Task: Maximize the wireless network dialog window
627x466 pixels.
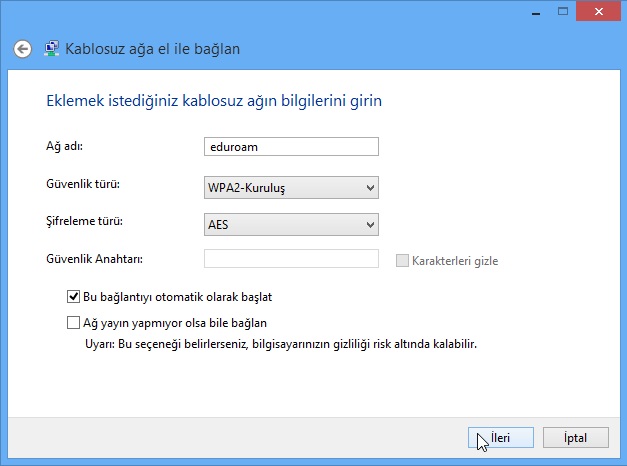Action: [563, 12]
